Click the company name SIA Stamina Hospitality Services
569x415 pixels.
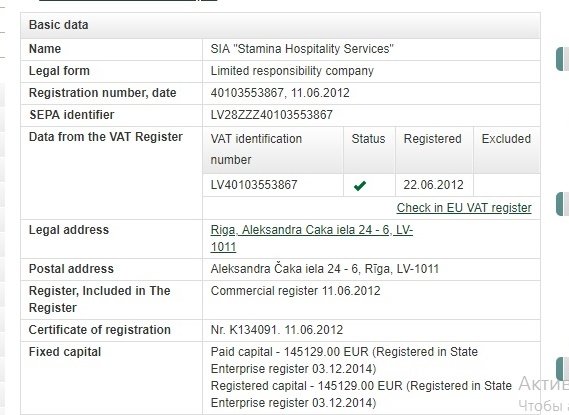click(x=302, y=49)
